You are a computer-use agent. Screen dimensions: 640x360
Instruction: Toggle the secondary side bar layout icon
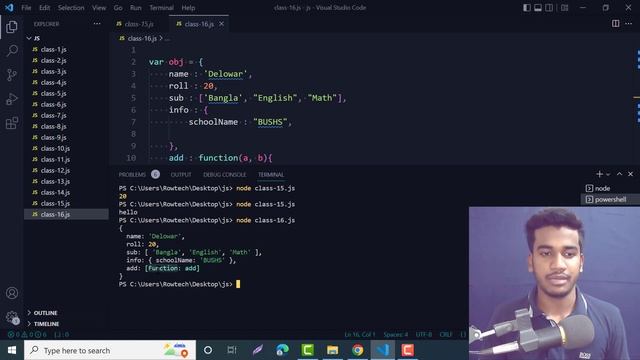(x=549, y=8)
